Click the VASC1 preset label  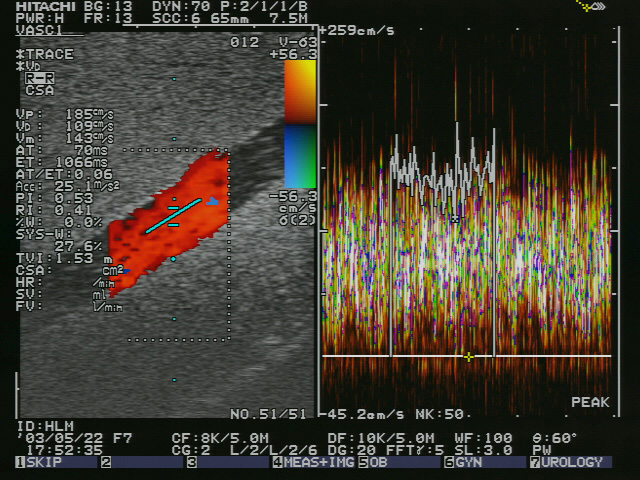pyautogui.click(x=35, y=30)
